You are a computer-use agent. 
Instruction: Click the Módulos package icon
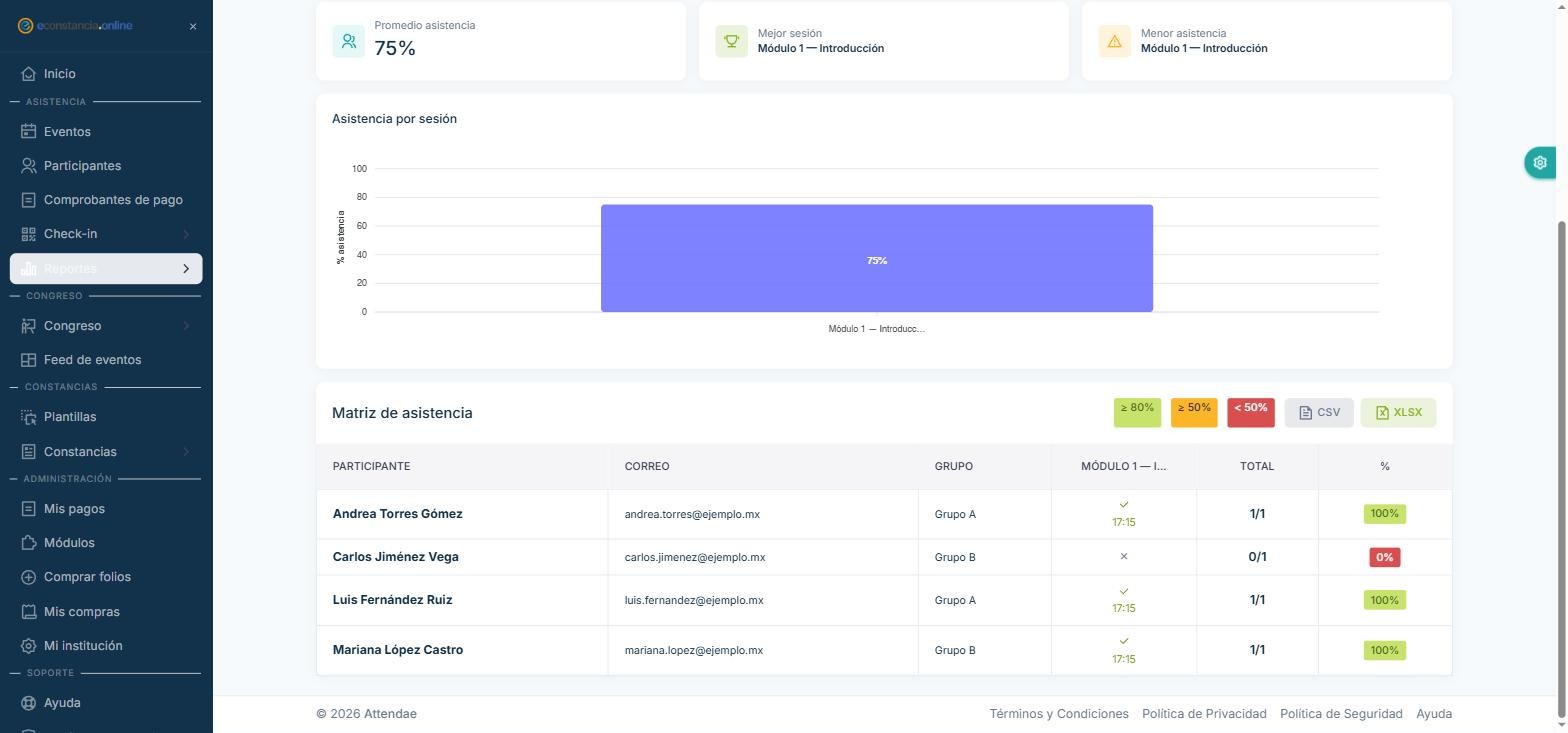pos(28,543)
